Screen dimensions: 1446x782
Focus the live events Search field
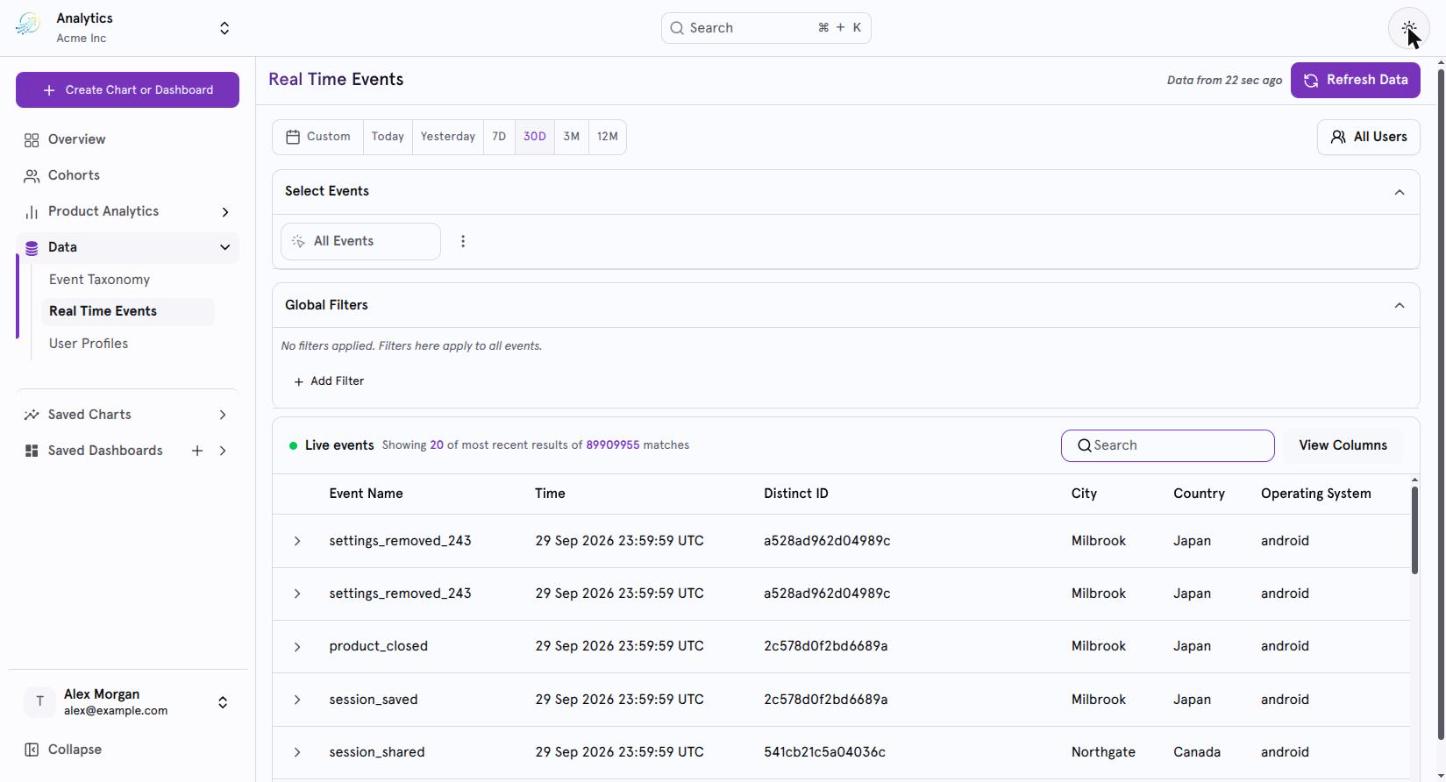point(1168,446)
